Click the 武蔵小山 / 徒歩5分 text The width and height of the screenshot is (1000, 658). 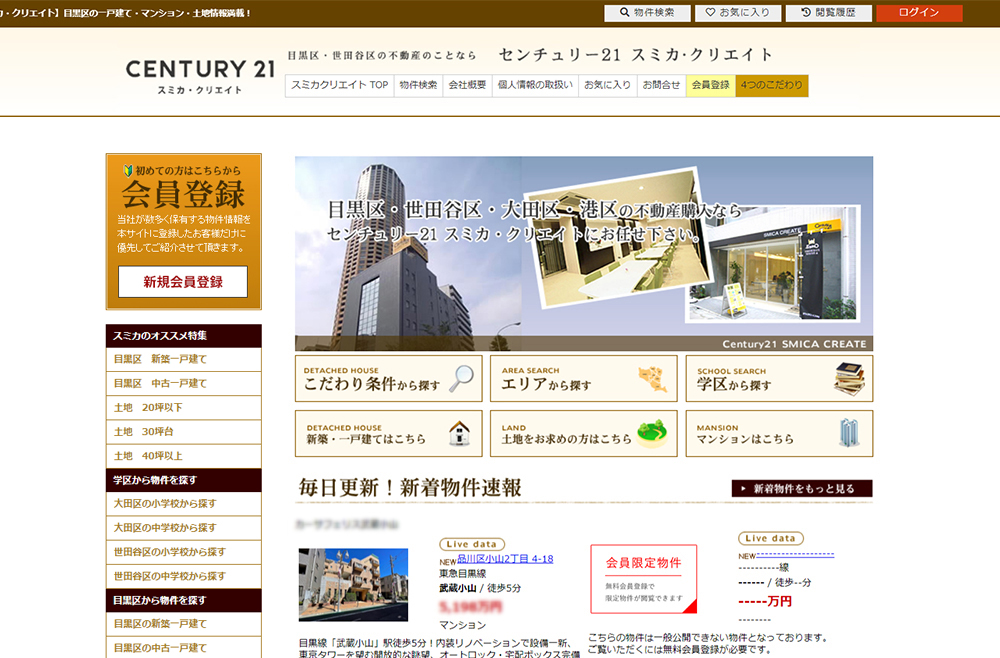click(x=480, y=589)
